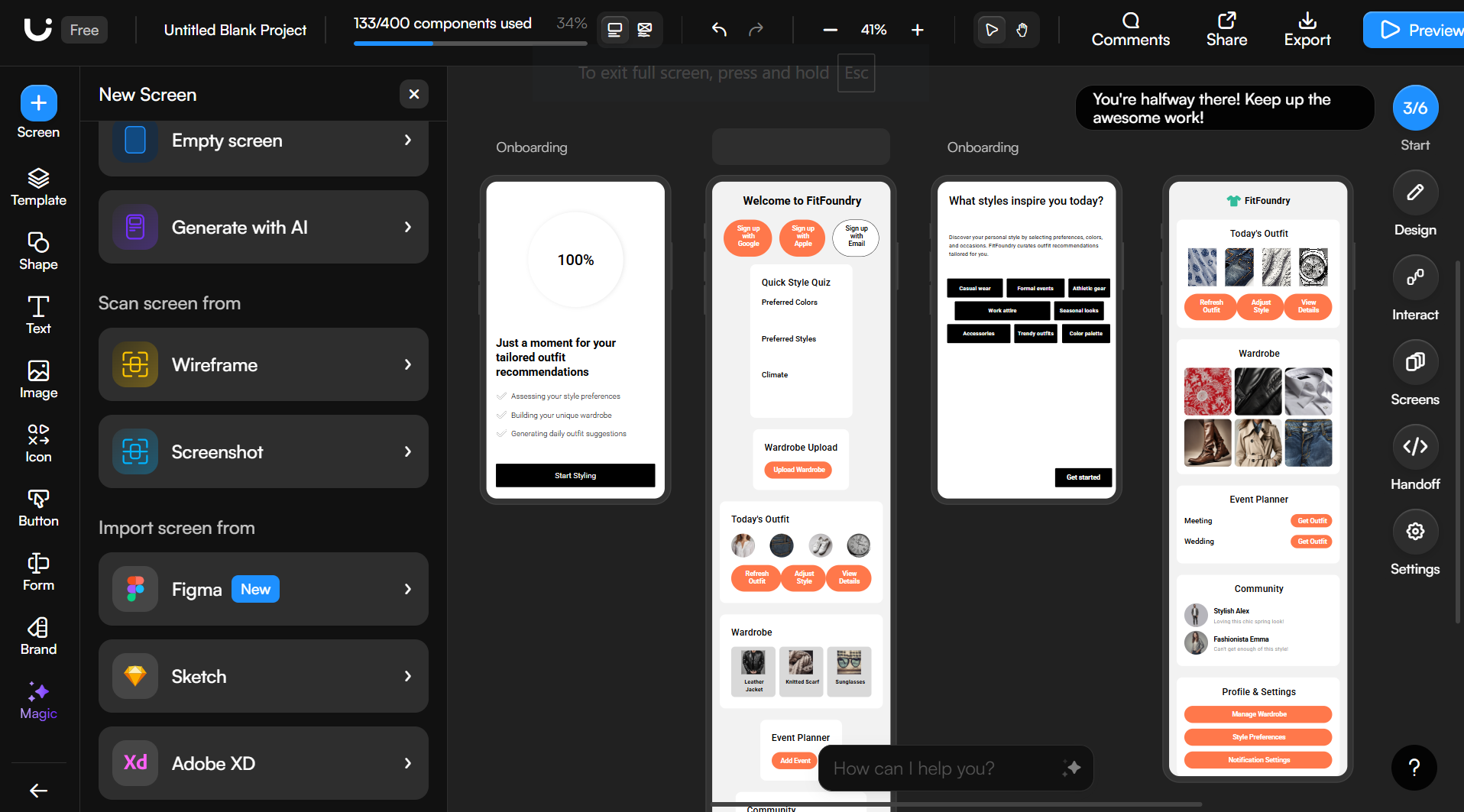Open the Design panel
This screenshot has width=1464, height=812.
(x=1415, y=204)
